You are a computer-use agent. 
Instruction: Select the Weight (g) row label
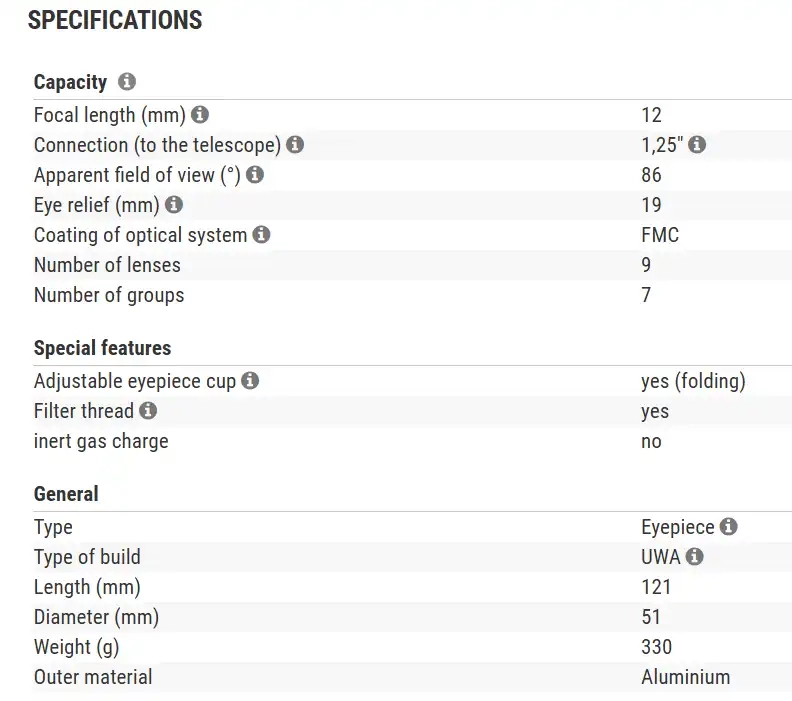76,647
